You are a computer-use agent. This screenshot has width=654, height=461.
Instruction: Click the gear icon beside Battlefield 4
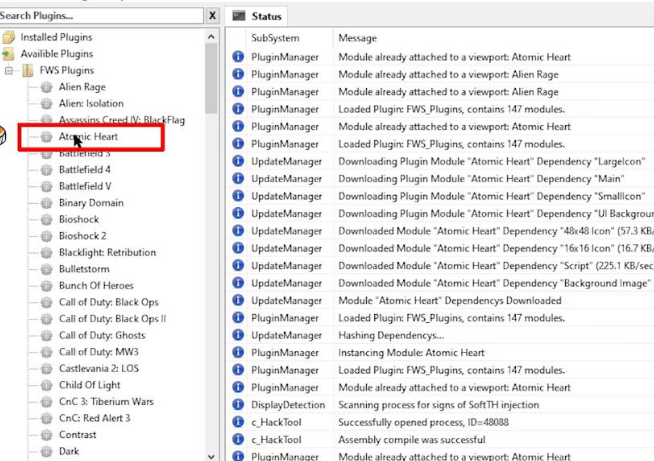(47, 170)
